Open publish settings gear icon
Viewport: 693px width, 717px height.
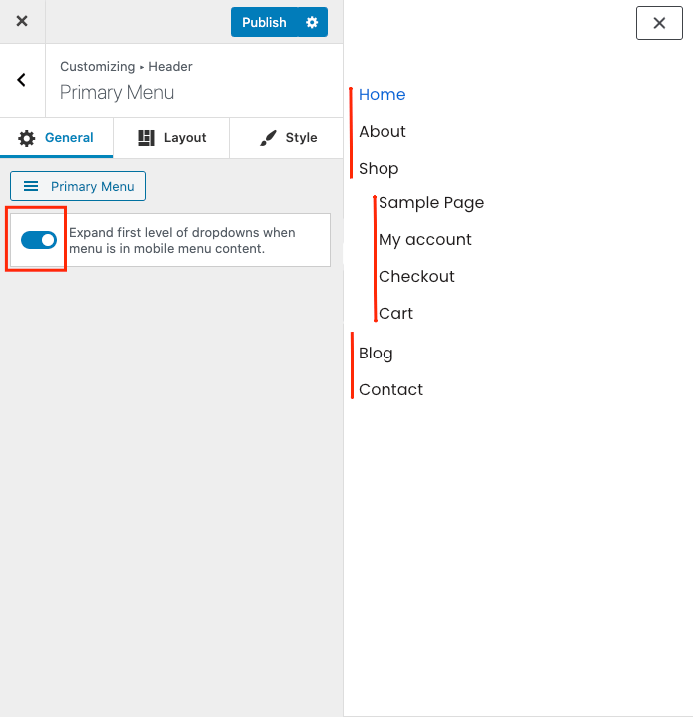coord(312,22)
